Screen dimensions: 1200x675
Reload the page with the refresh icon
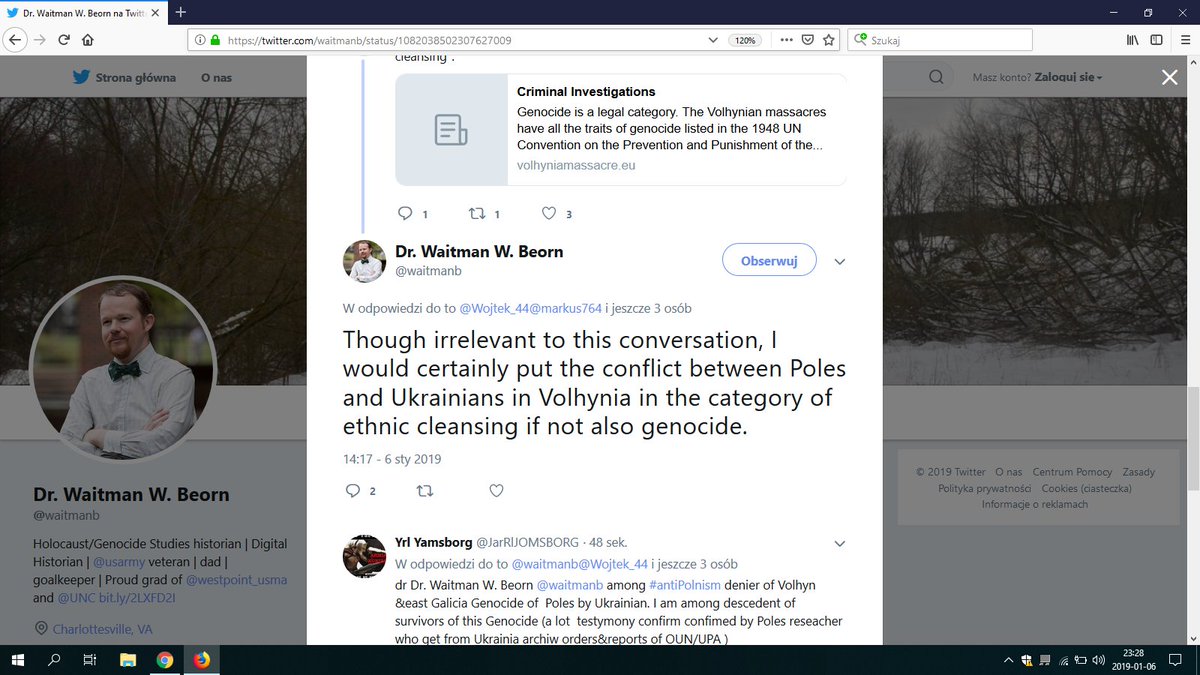coord(64,40)
